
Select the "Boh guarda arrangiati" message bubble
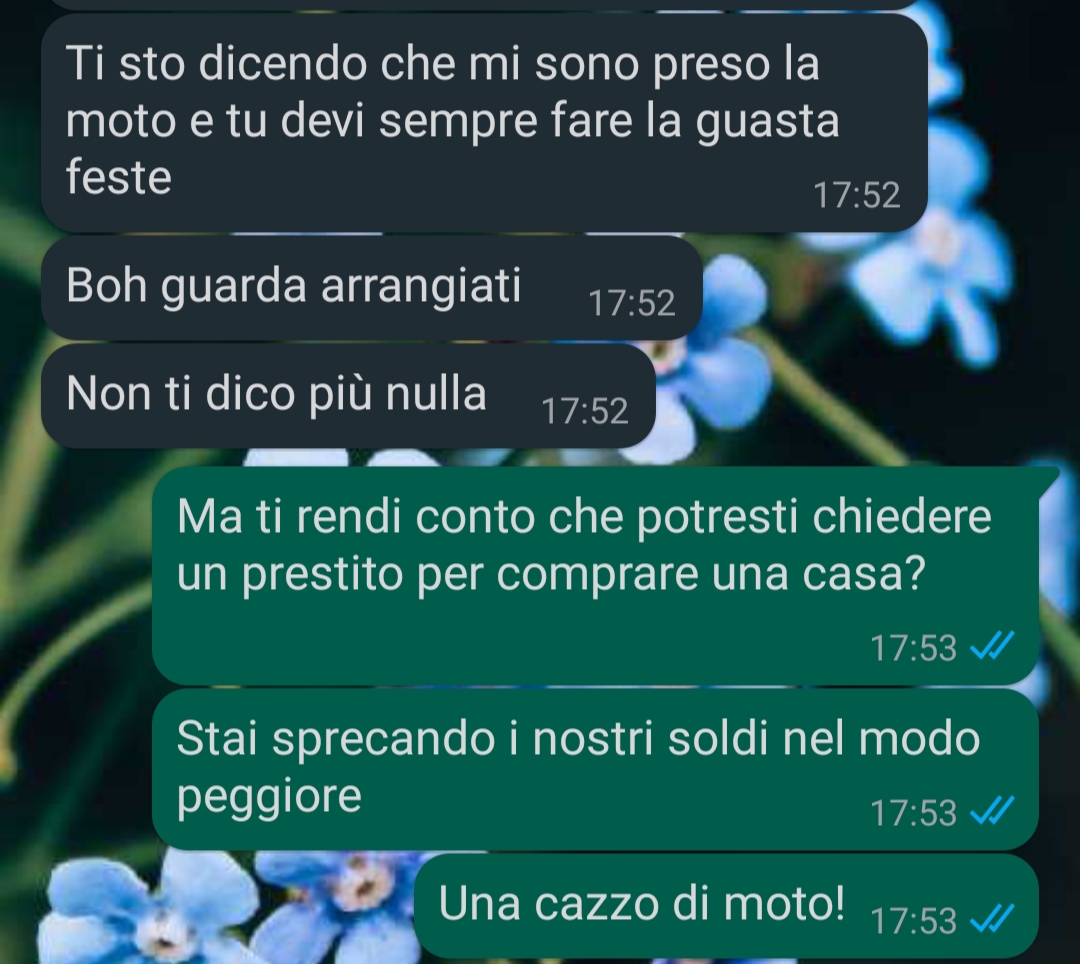[x=372, y=287]
